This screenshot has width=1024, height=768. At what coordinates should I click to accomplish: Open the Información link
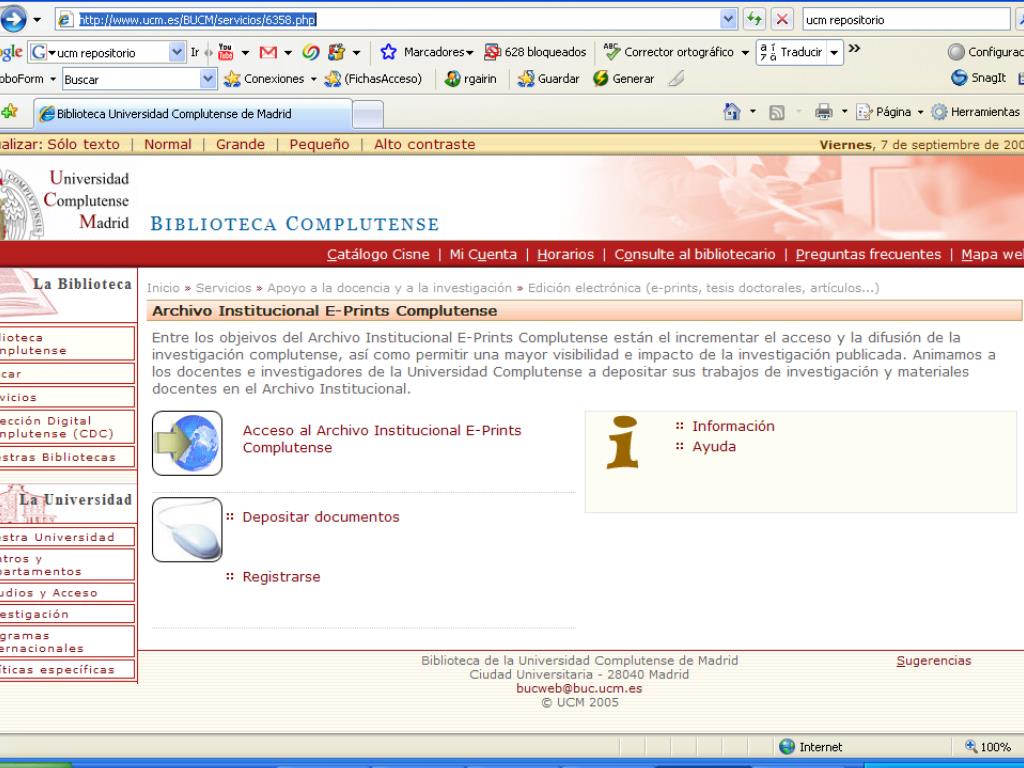pos(733,426)
